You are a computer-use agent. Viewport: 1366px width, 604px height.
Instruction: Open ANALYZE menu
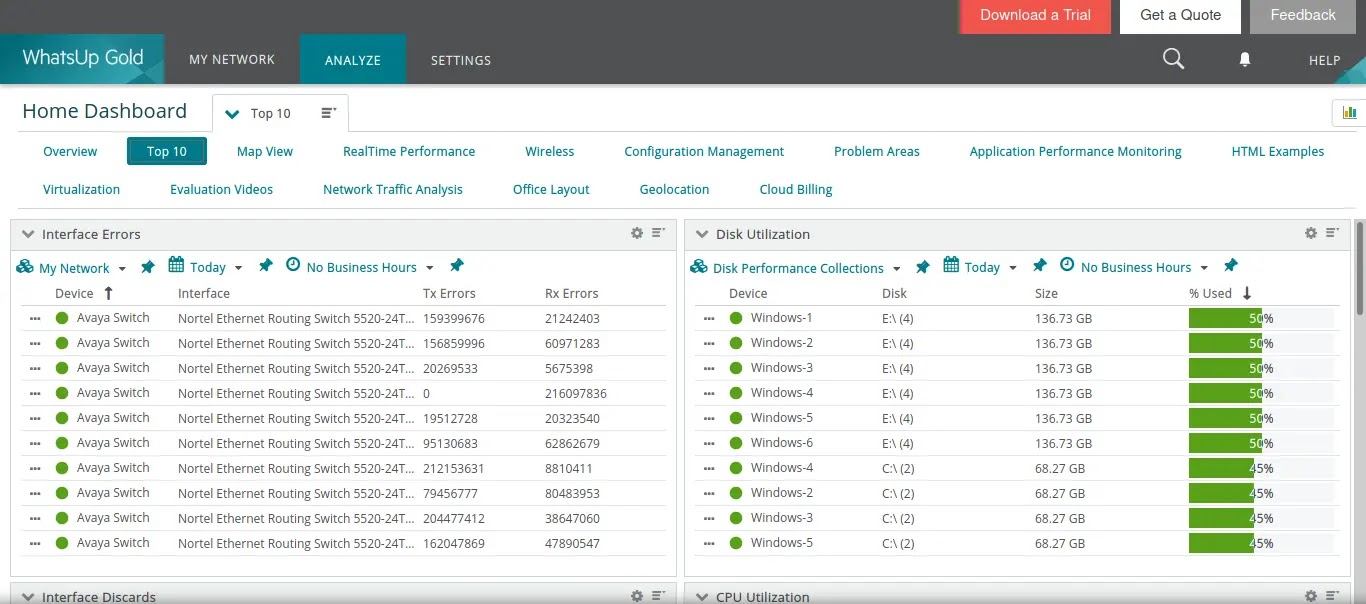click(353, 60)
